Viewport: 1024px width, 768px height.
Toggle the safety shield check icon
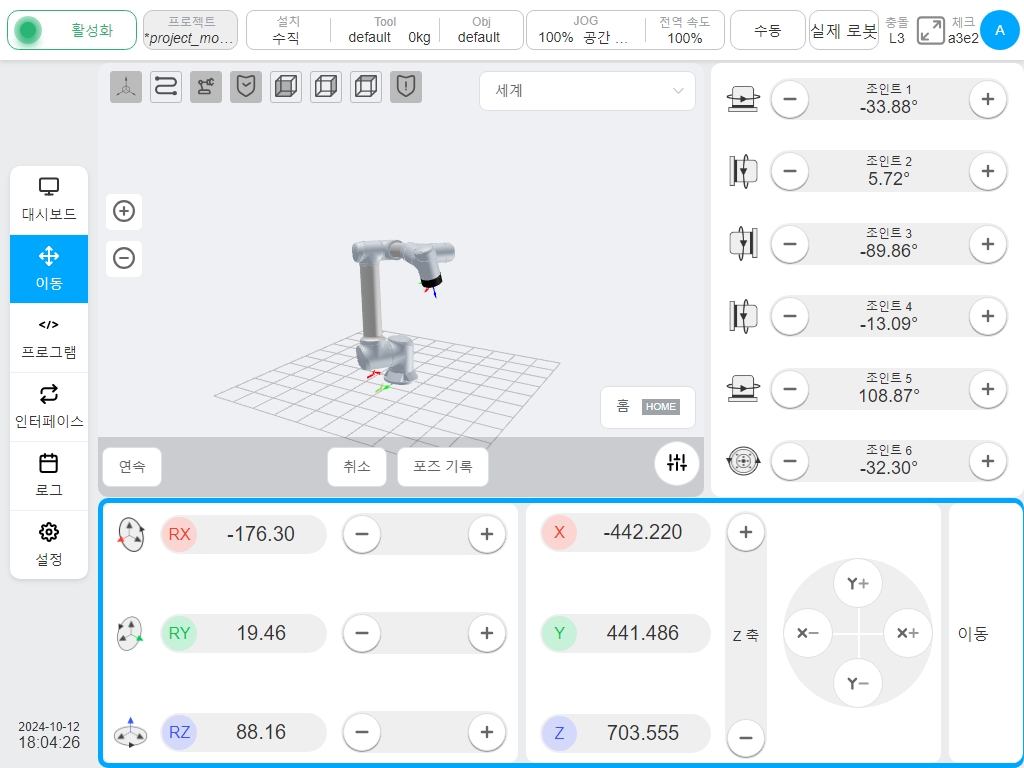point(246,87)
